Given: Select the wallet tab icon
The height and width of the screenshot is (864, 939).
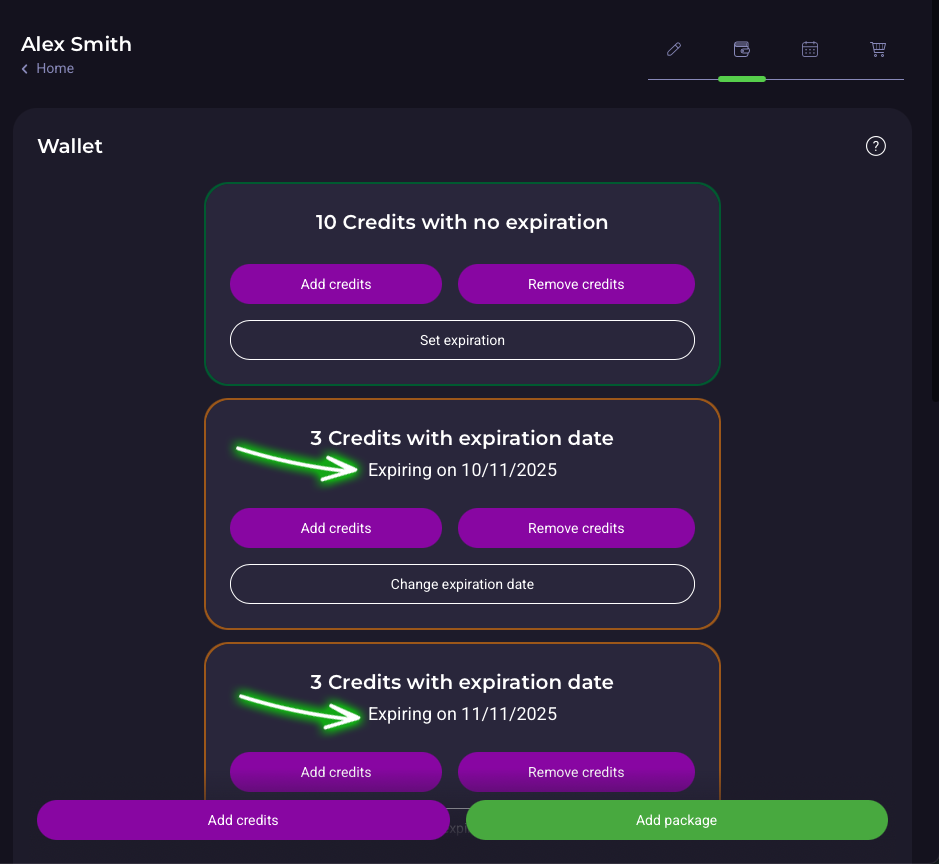Looking at the screenshot, I should point(742,49).
